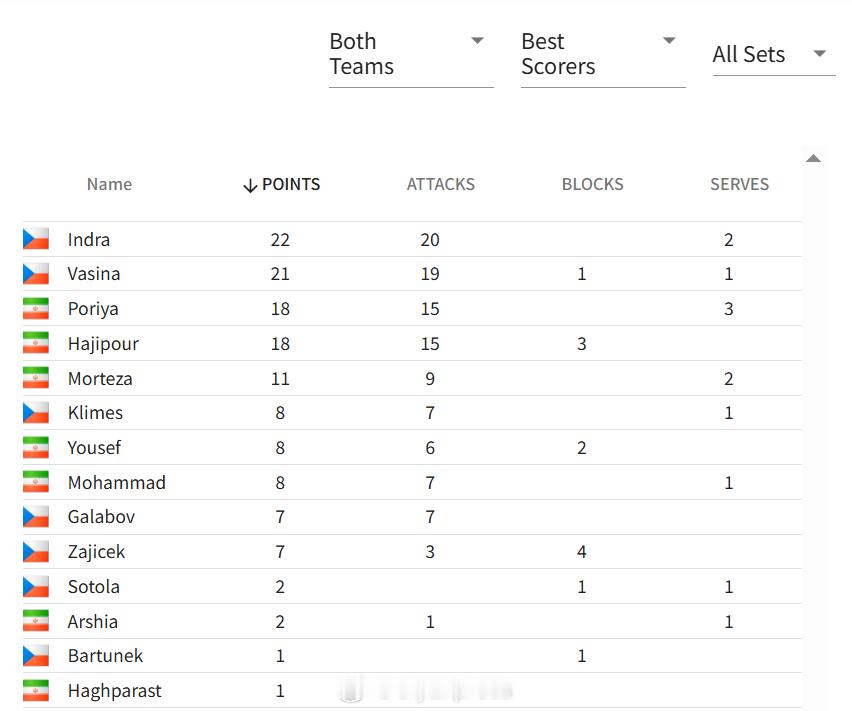Image resolution: width=852 pixels, height=711 pixels.
Task: Click the Name column header
Action: point(109,184)
